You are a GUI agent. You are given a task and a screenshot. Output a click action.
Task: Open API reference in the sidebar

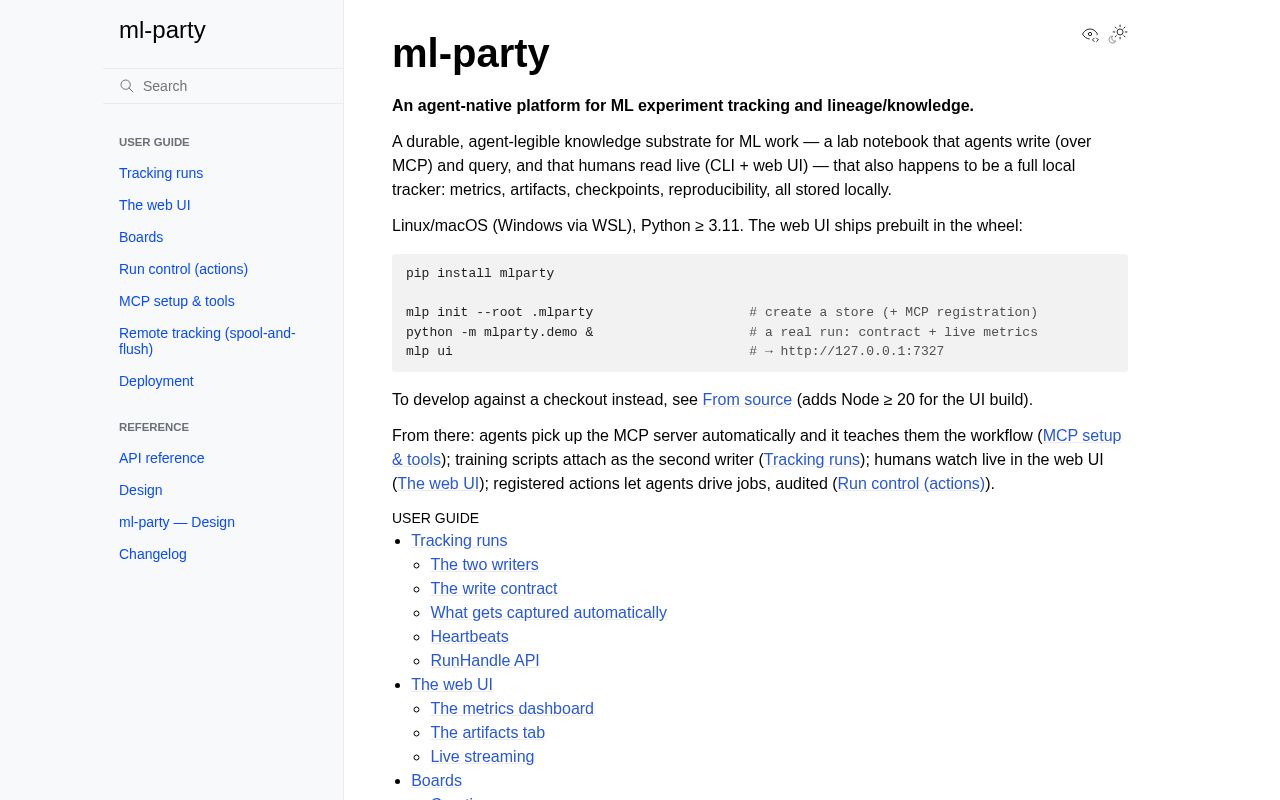162,458
